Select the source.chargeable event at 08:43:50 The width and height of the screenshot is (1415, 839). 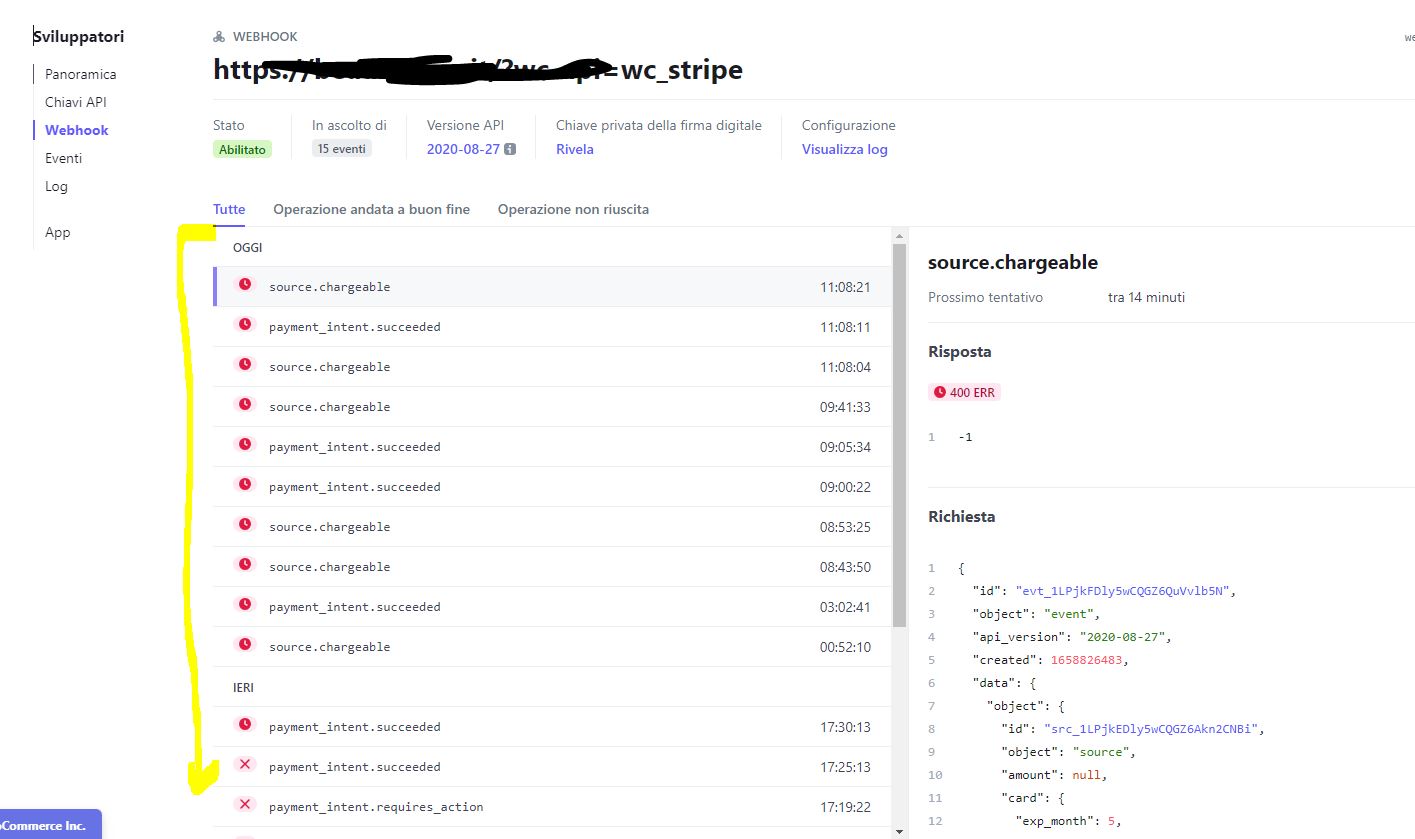tap(552, 566)
